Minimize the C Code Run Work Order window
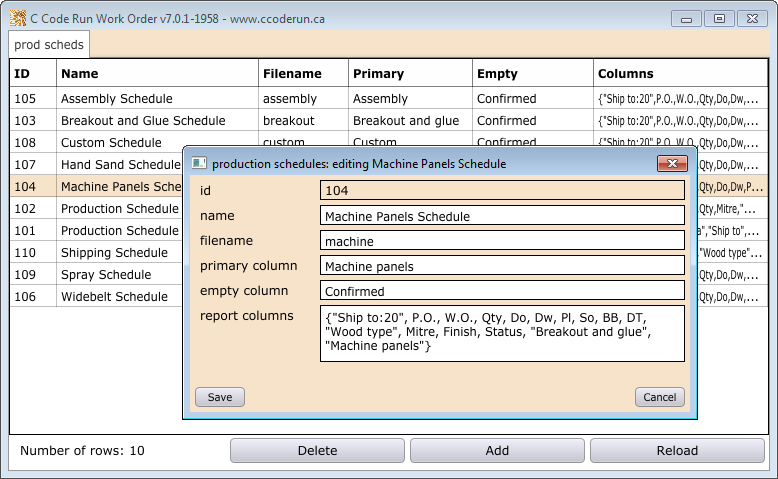Screen dimensions: 778x479 point(686,19)
